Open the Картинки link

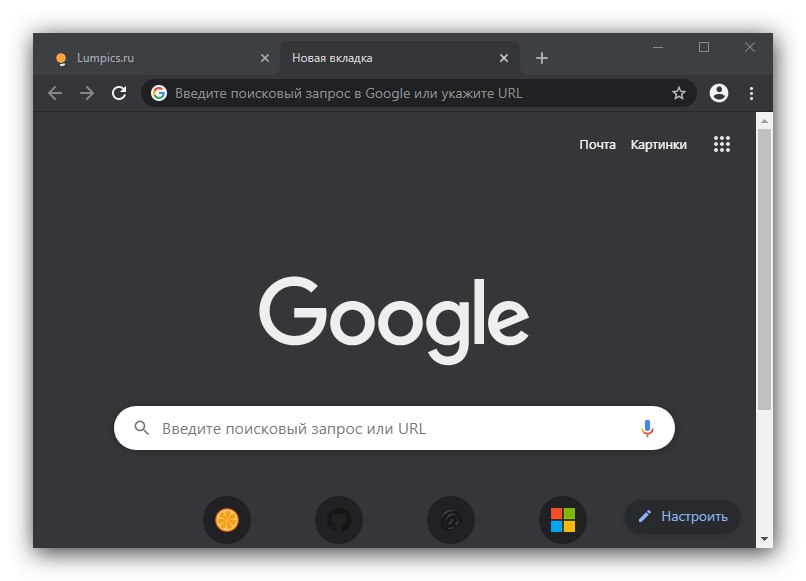pyautogui.click(x=658, y=144)
